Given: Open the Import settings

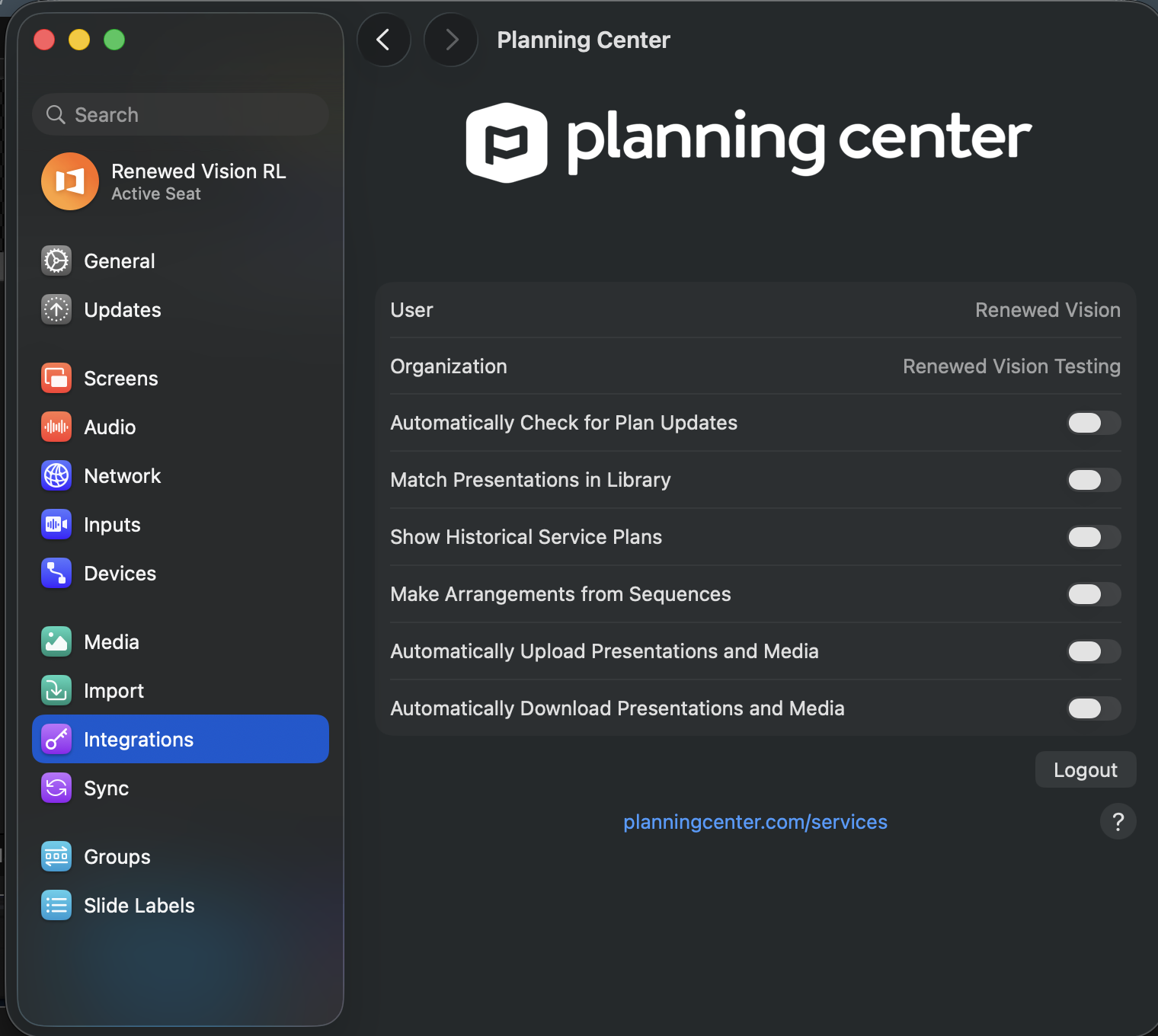Looking at the screenshot, I should (x=181, y=691).
